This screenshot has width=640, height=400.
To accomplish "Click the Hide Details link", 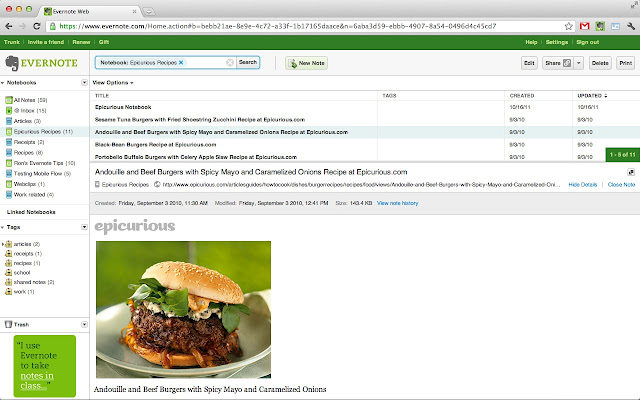I will [582, 185].
